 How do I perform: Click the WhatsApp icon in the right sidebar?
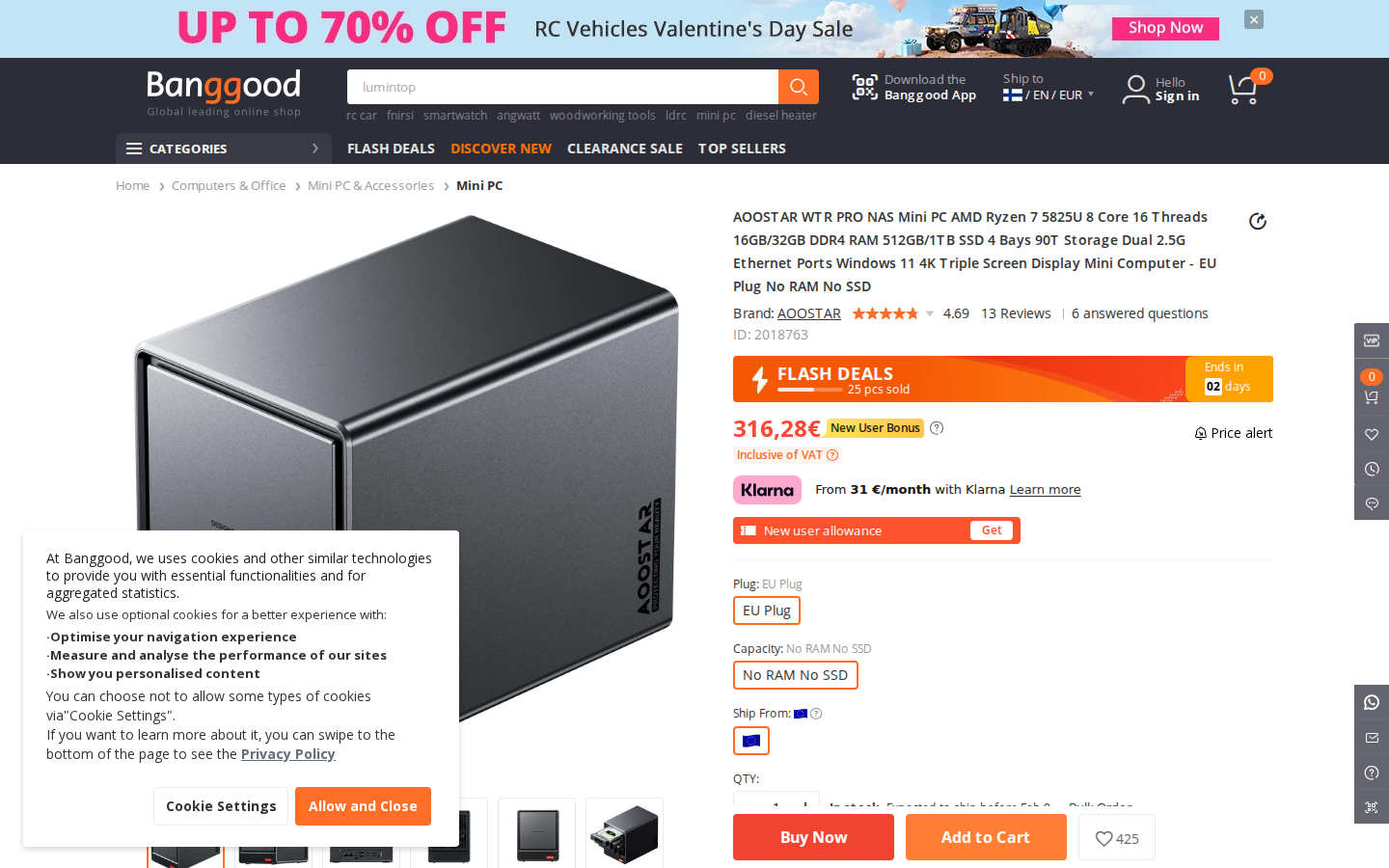(x=1371, y=703)
